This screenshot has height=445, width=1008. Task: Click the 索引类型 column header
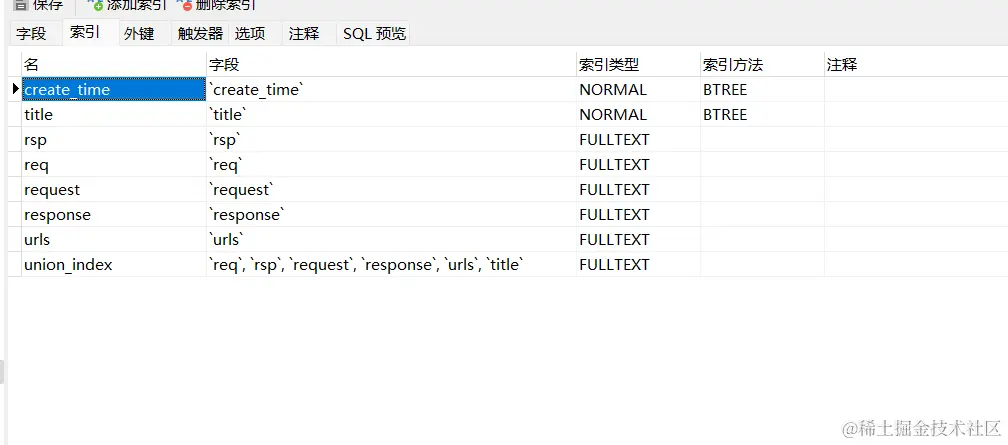(x=637, y=65)
